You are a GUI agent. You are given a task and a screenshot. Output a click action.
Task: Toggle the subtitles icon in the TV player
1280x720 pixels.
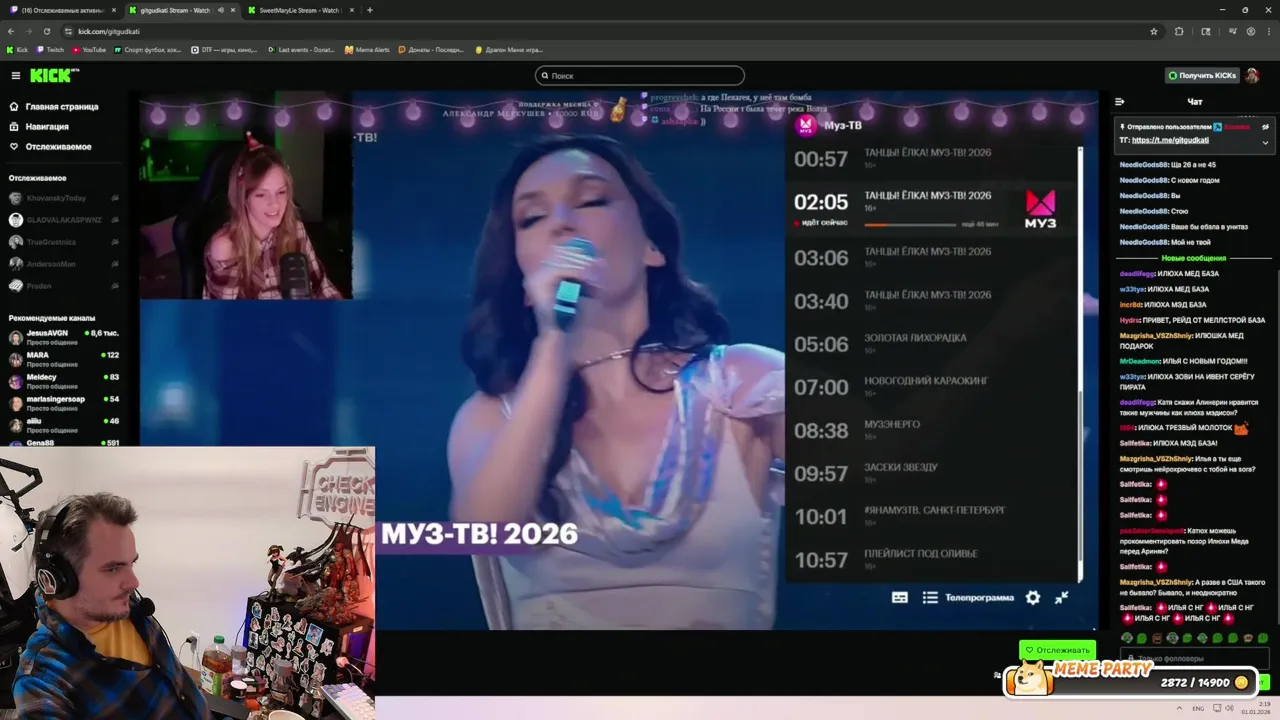(899, 597)
